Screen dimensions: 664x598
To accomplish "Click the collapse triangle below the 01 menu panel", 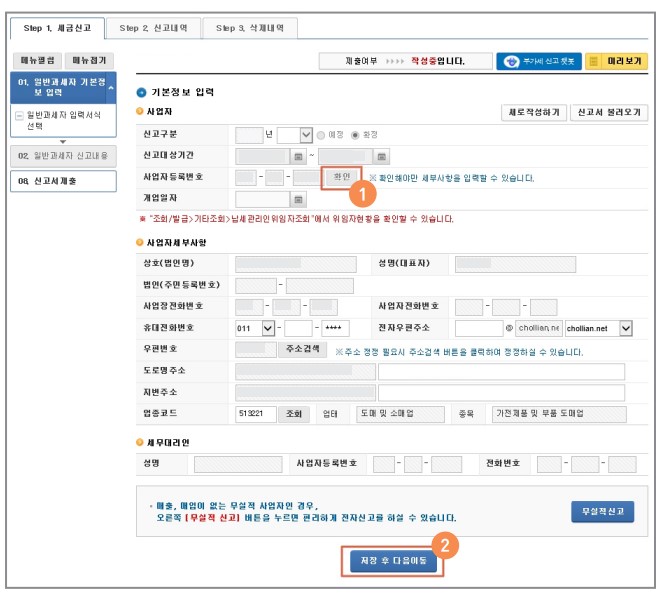I will tap(63, 141).
